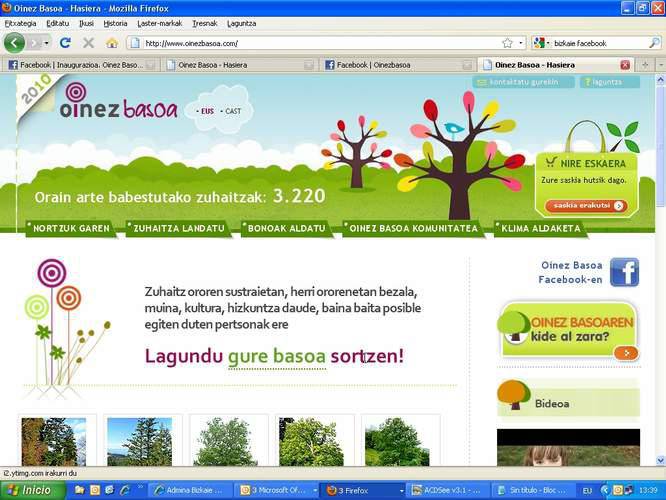Click the Inicio start button

click(33, 490)
